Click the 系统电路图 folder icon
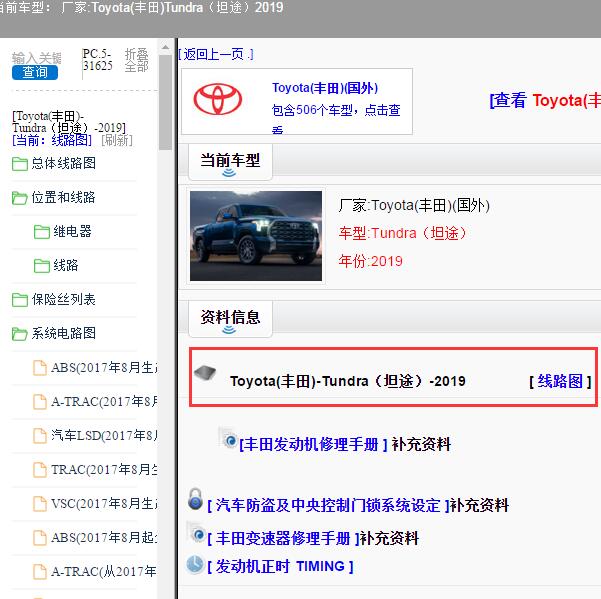 [x=20, y=333]
